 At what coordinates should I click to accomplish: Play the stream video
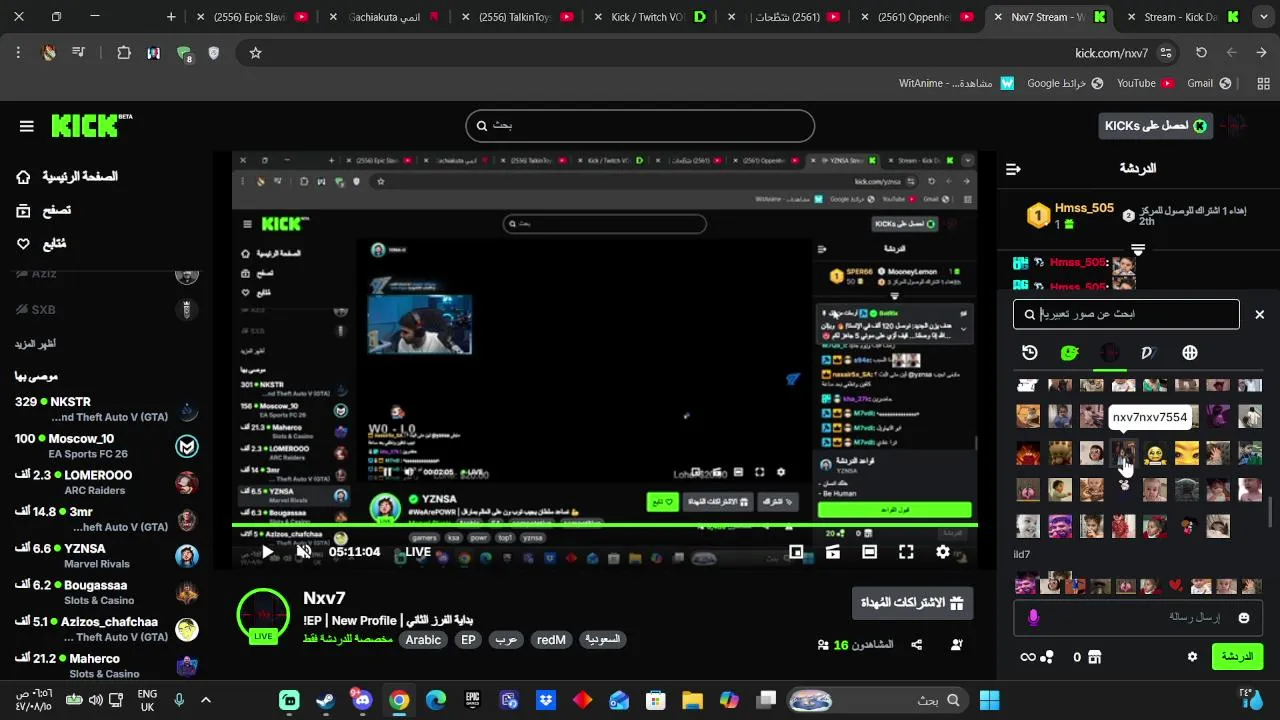[268, 552]
